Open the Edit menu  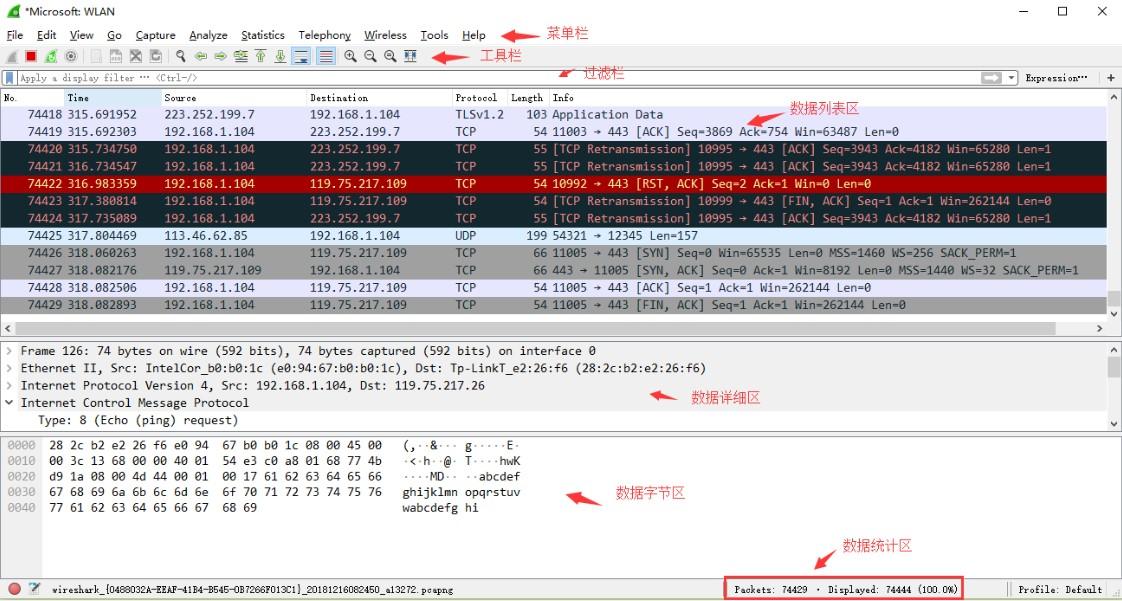click(x=47, y=35)
